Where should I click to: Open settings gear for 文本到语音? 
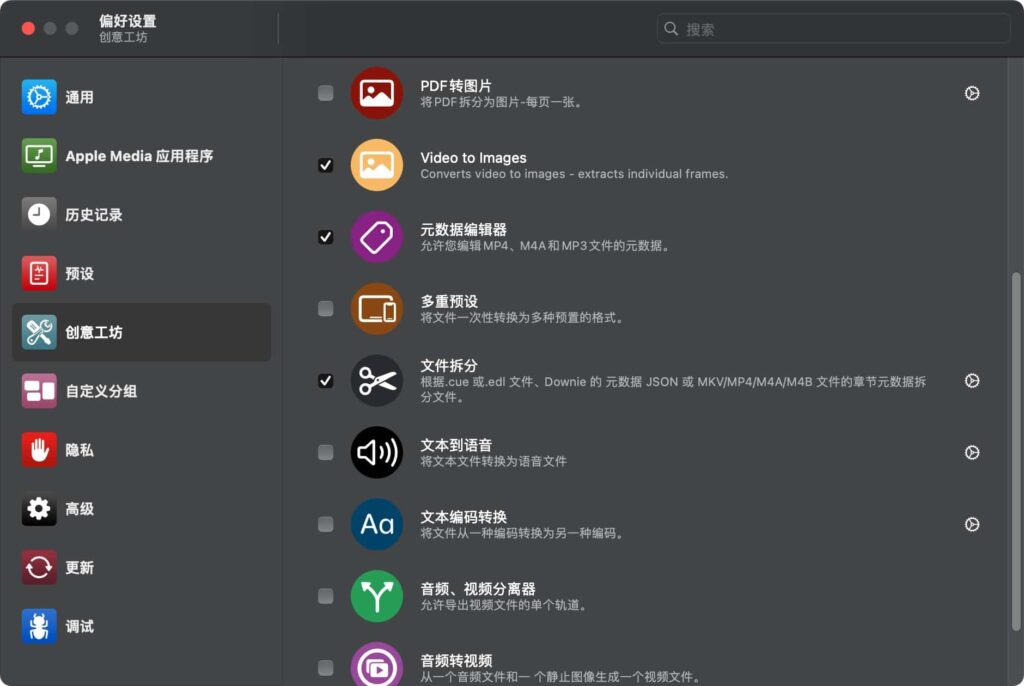[x=971, y=452]
